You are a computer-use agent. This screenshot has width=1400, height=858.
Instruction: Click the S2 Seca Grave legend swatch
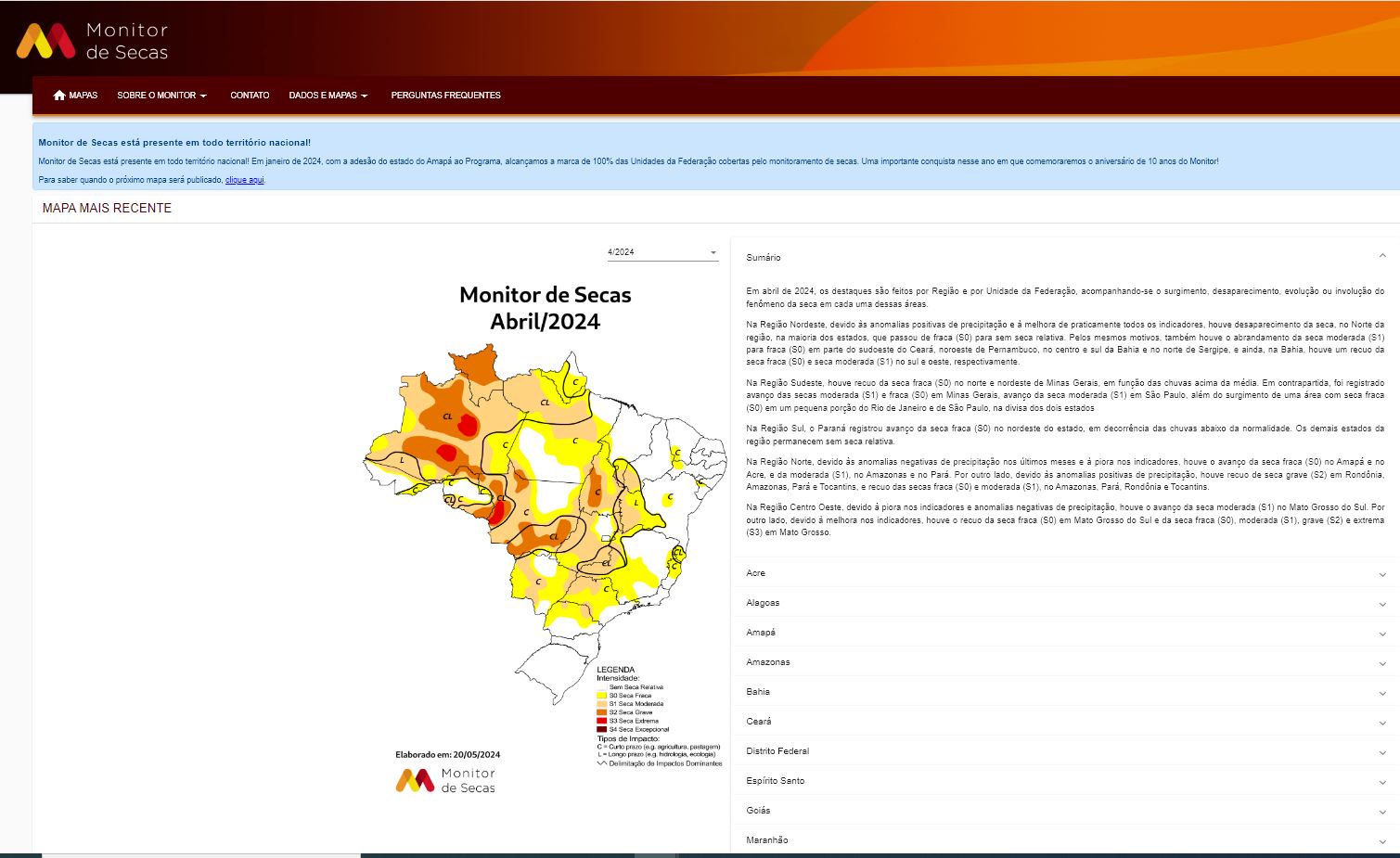click(601, 712)
